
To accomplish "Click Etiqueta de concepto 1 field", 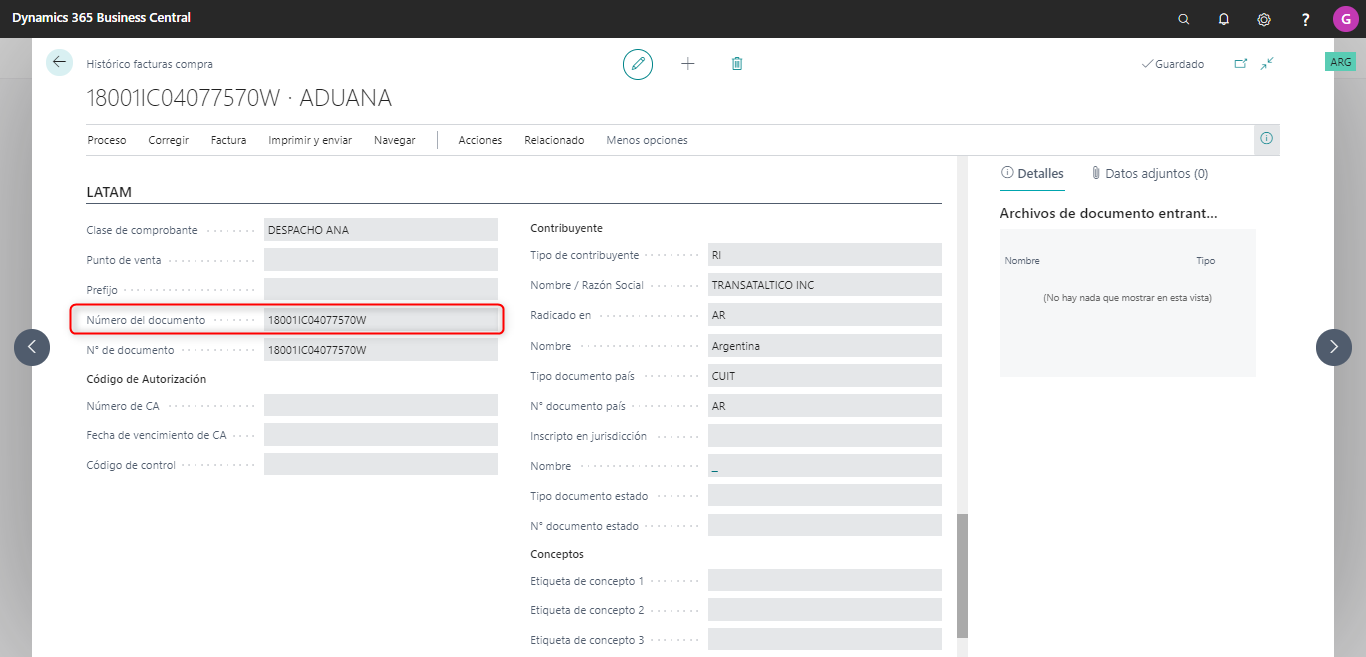I will 825,580.
